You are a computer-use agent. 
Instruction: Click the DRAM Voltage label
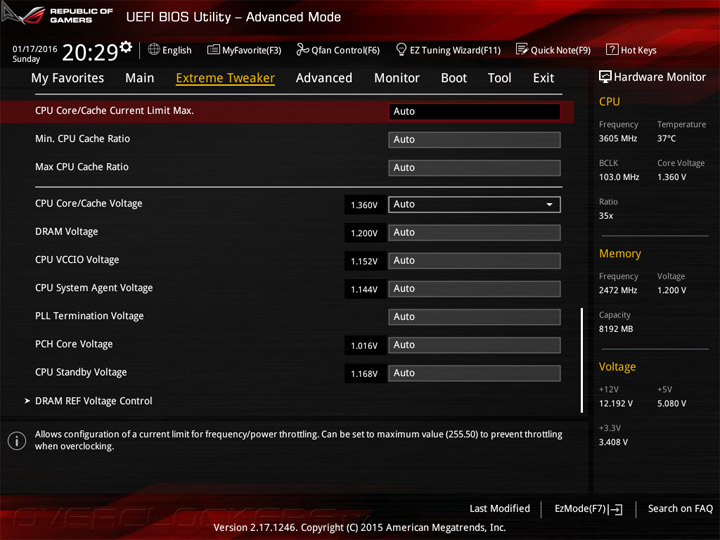tap(67, 231)
